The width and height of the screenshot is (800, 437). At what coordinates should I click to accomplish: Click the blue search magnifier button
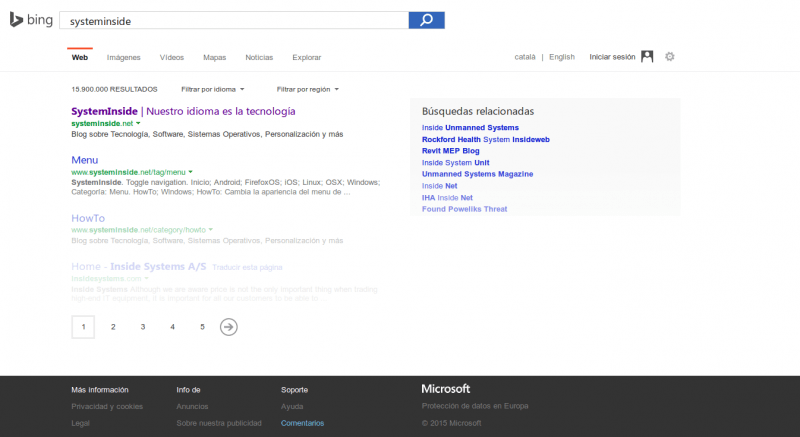coord(427,20)
